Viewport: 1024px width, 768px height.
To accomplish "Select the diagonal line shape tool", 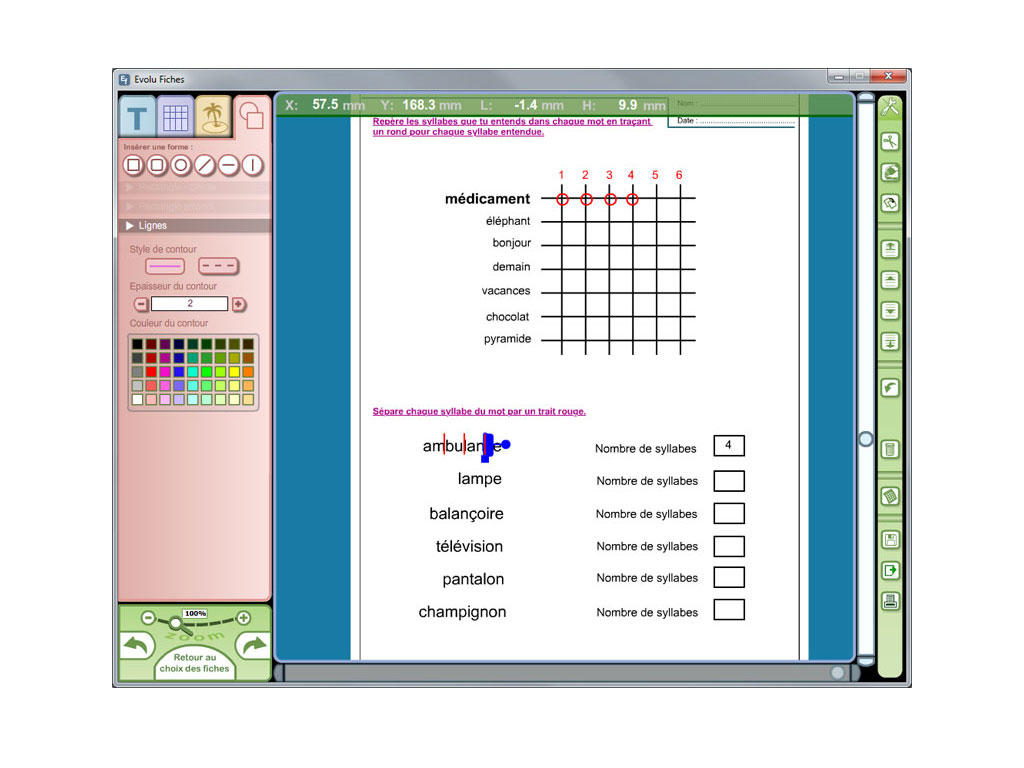I will coord(205,165).
